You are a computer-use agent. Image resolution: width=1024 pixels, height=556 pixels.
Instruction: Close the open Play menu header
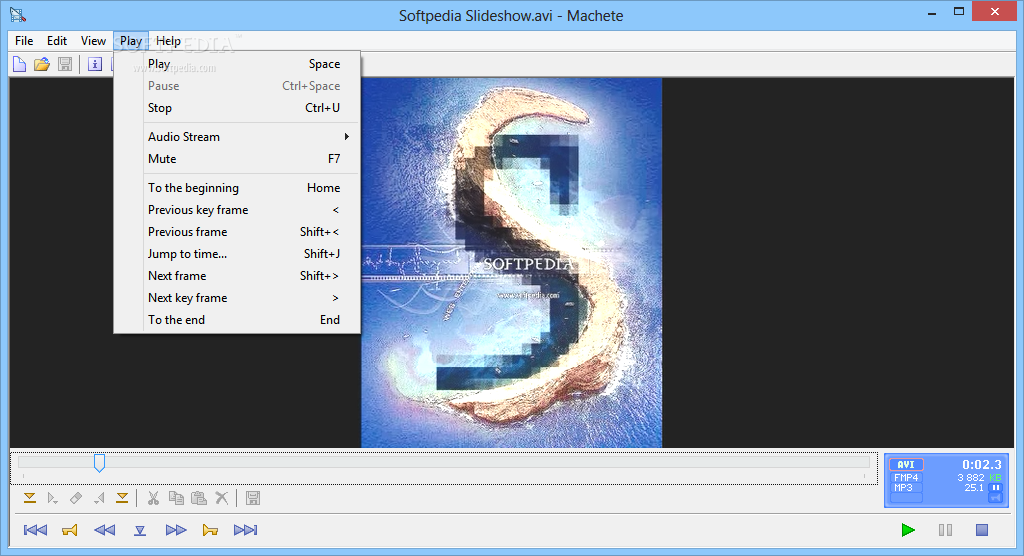[131, 41]
